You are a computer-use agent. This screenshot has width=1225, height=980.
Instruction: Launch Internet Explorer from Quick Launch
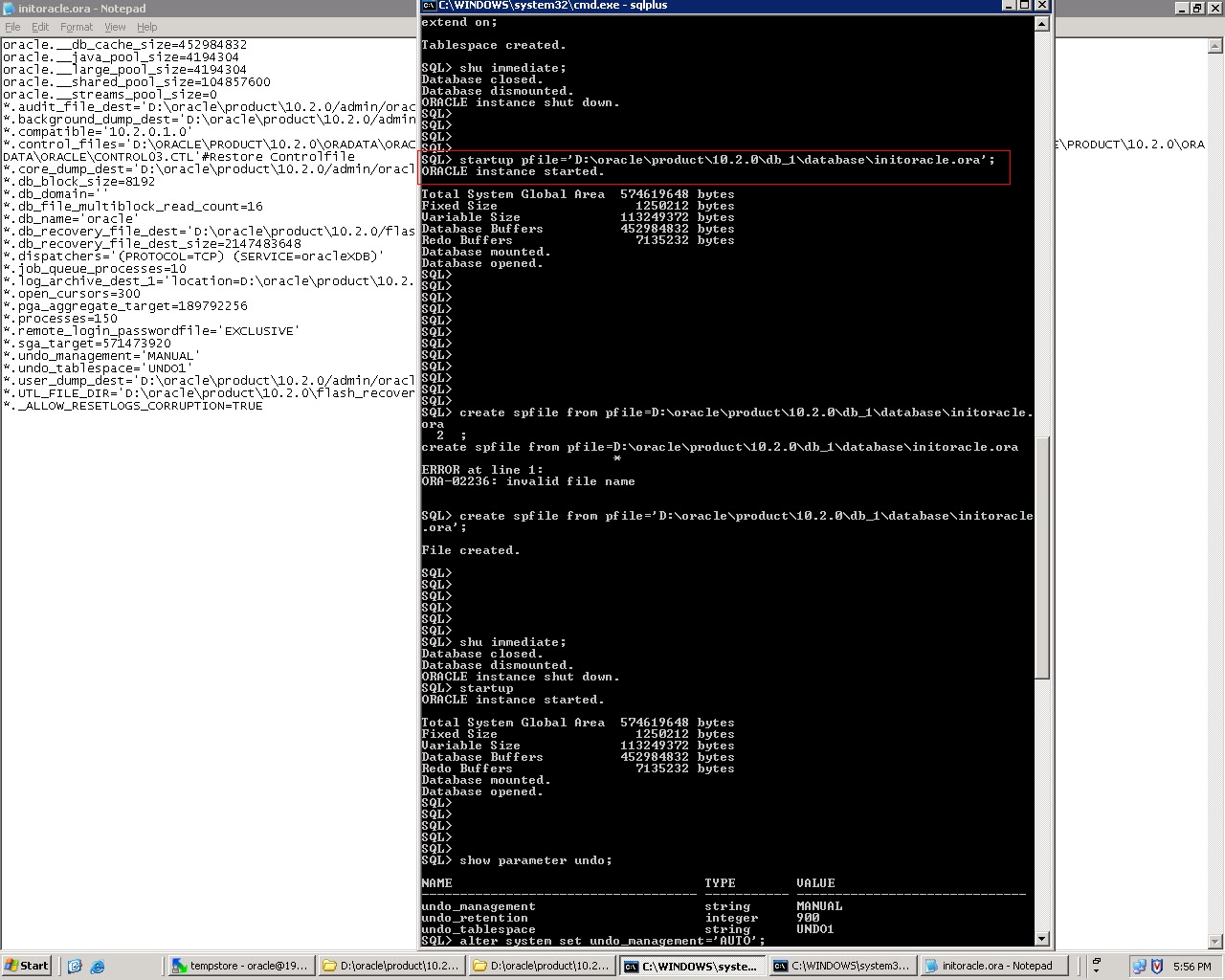(97, 966)
